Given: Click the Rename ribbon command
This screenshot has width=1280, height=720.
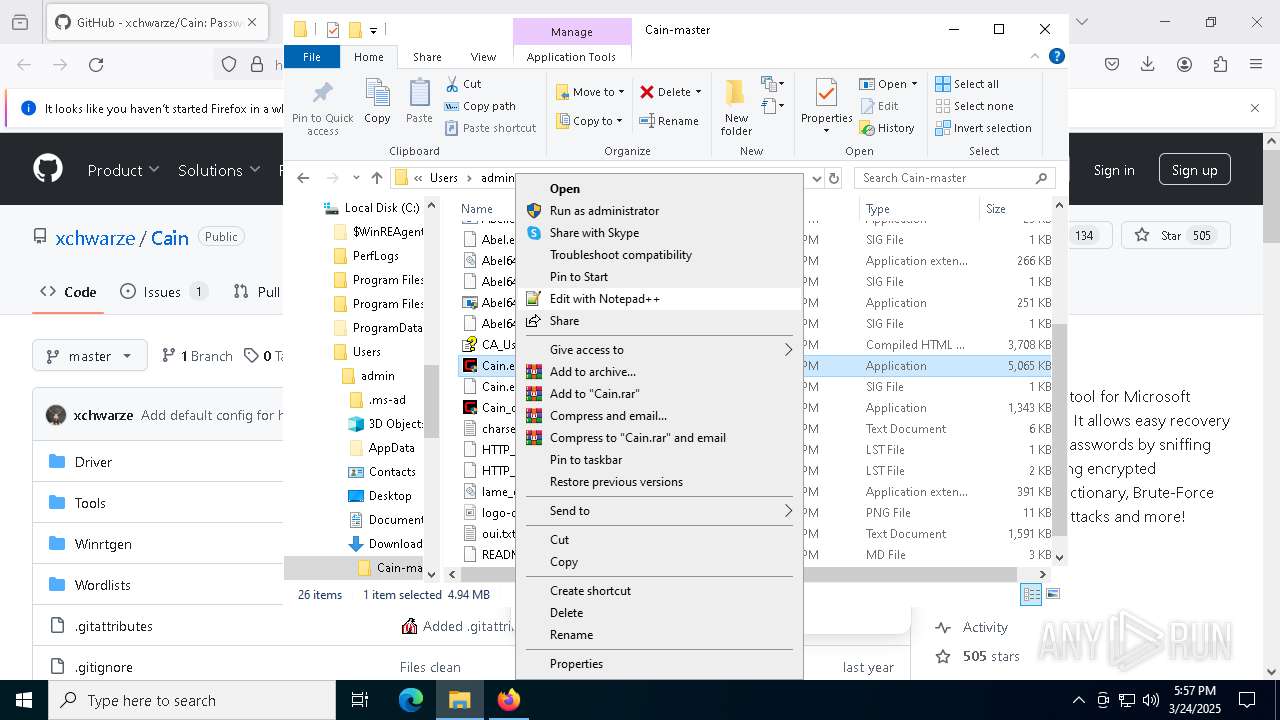Looking at the screenshot, I should (669, 121).
